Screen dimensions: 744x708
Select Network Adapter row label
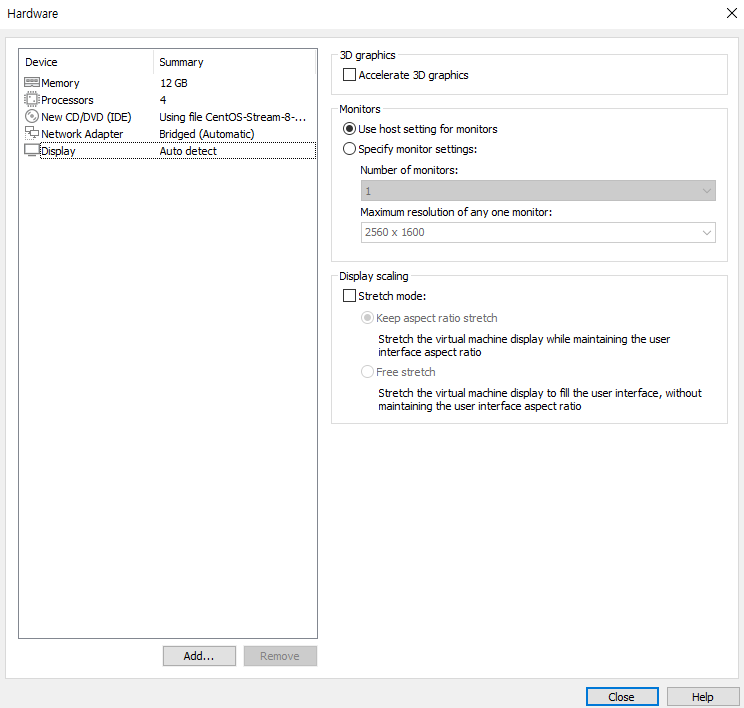pyautogui.click(x=82, y=134)
